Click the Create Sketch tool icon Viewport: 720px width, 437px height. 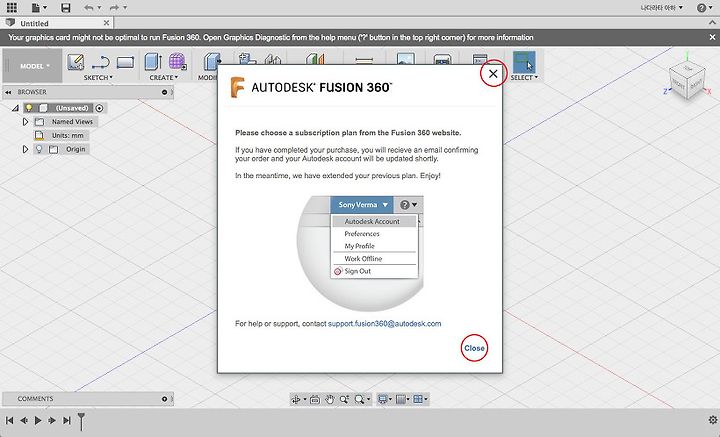(x=76, y=62)
